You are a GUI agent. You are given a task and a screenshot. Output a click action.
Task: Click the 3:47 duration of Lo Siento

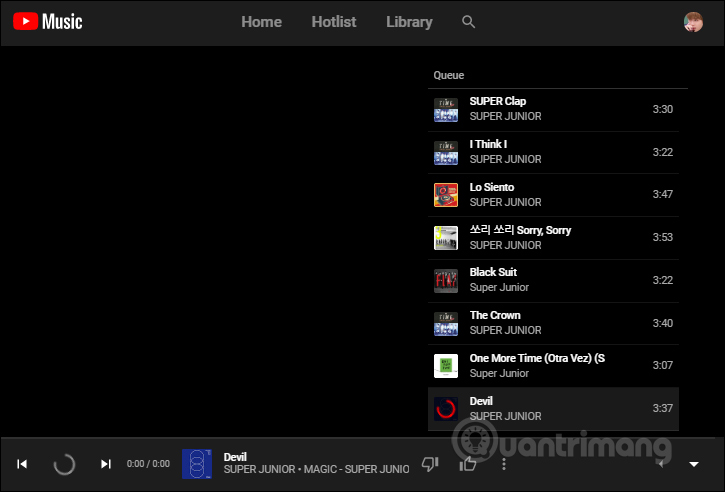click(663, 194)
